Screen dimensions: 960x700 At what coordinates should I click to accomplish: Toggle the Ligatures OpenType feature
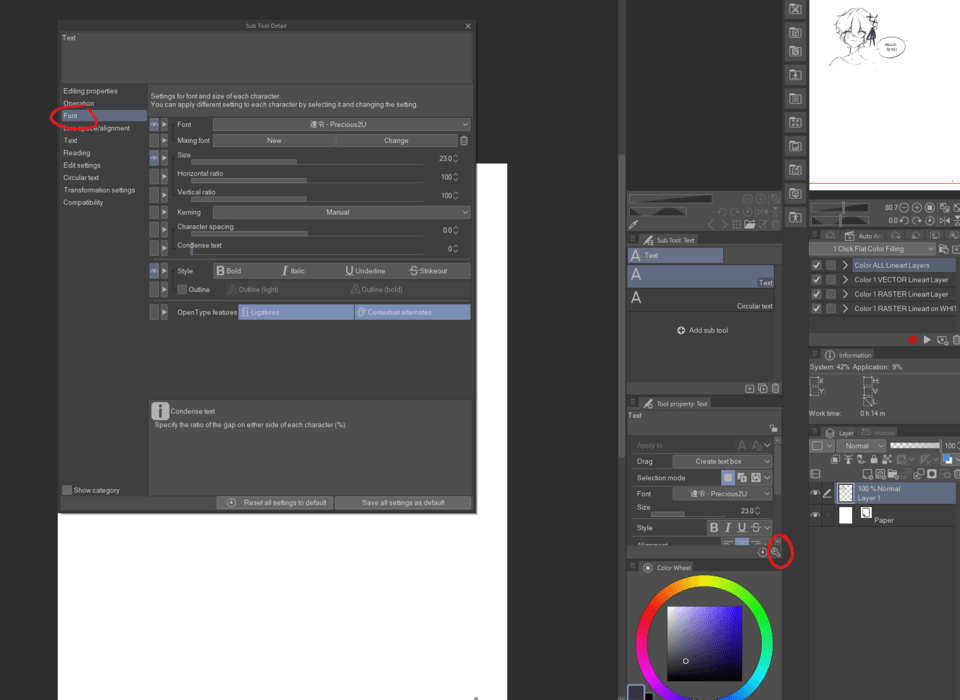click(x=296, y=312)
